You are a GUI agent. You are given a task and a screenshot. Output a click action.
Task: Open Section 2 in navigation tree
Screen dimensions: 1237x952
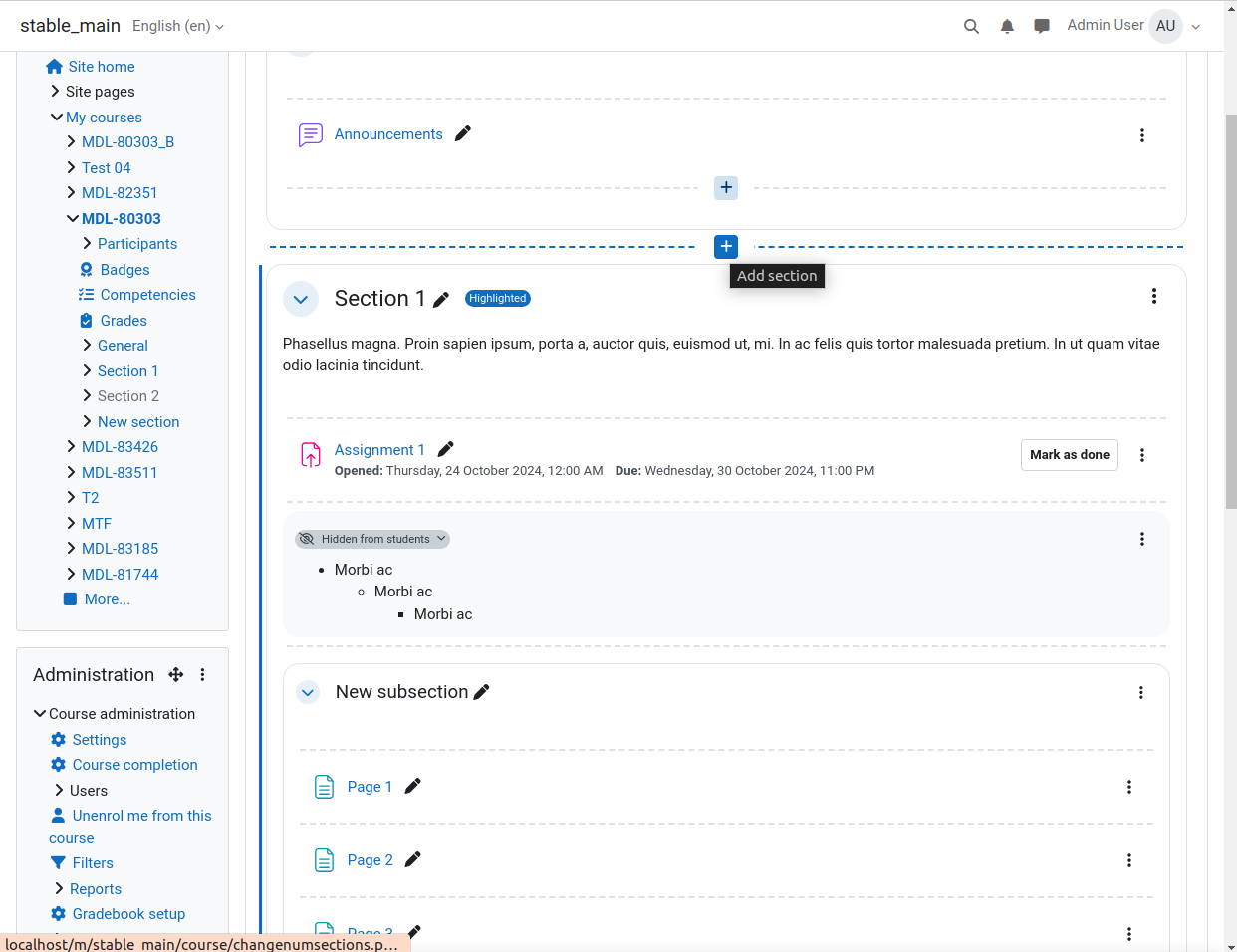point(128,396)
